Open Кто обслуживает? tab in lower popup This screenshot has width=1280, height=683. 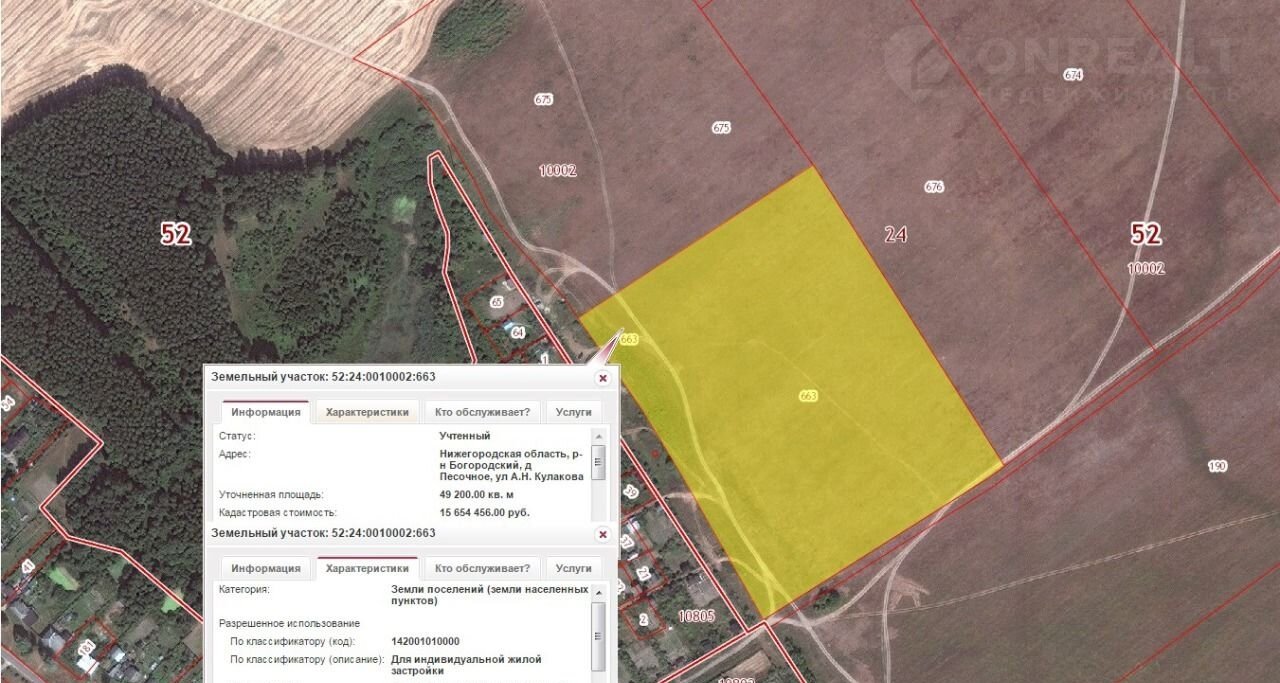click(x=482, y=568)
